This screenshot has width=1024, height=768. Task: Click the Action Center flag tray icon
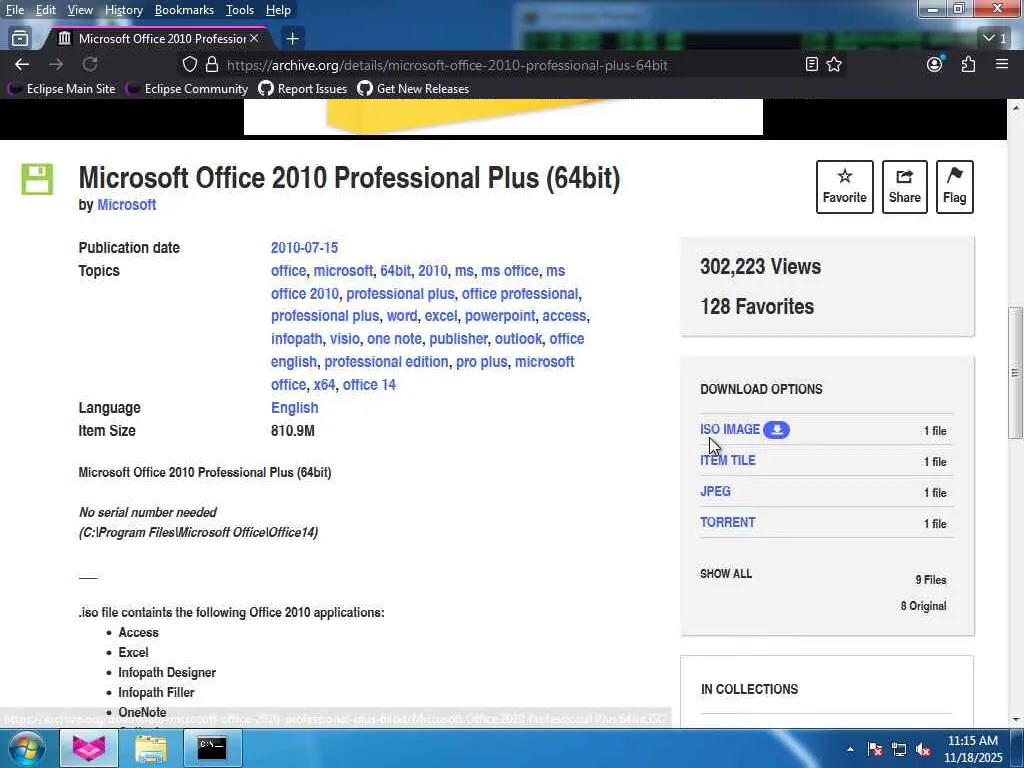click(x=874, y=749)
